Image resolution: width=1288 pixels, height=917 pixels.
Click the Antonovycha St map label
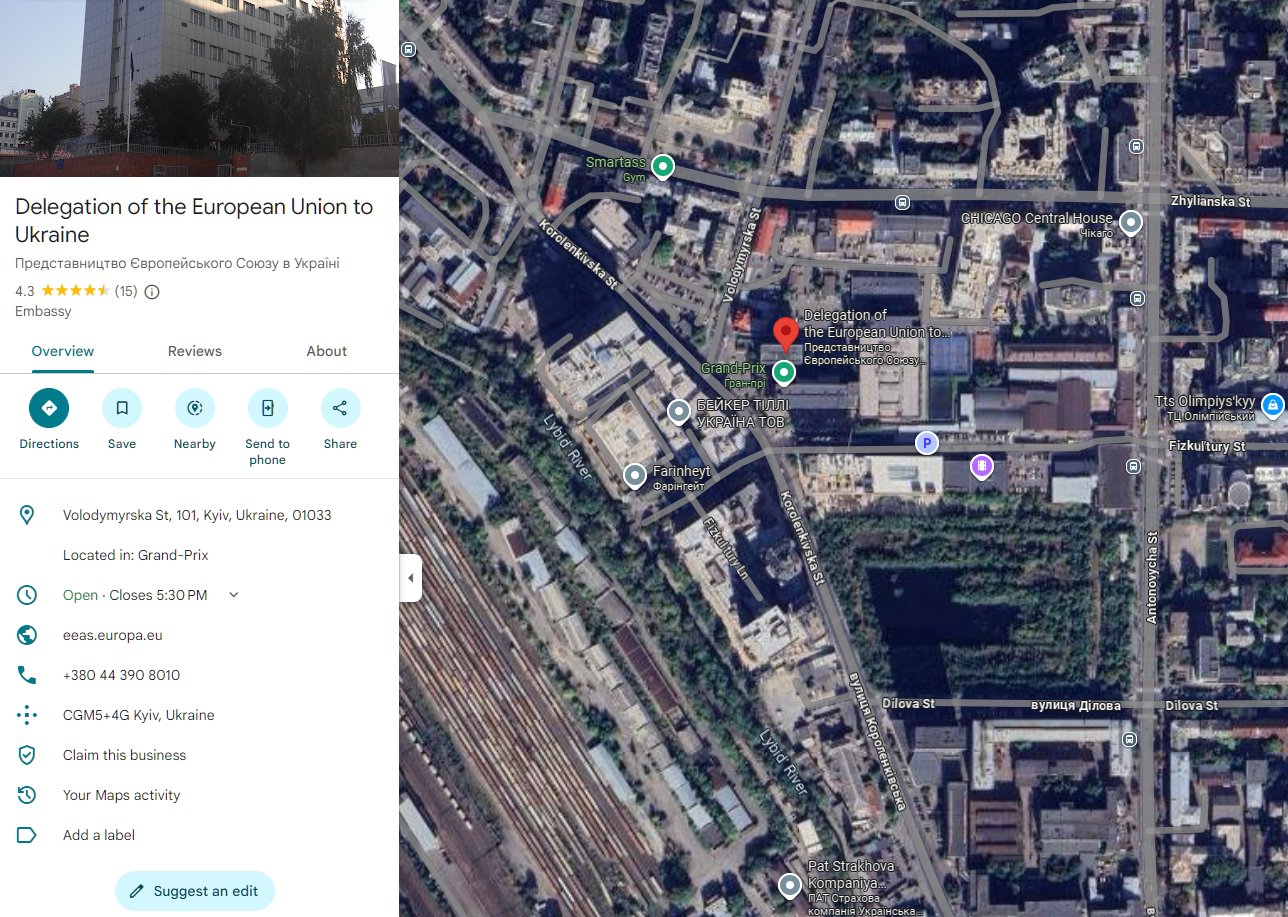click(x=1152, y=578)
